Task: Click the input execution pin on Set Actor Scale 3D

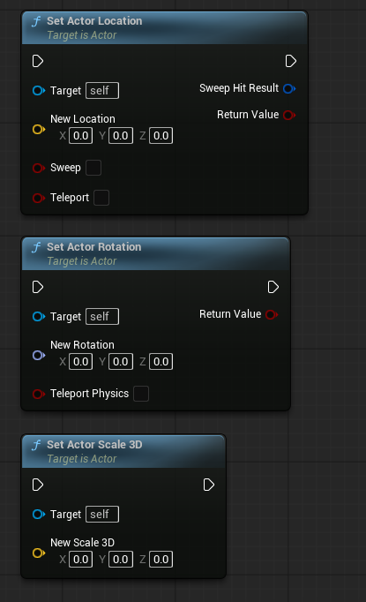Action: click(38, 485)
